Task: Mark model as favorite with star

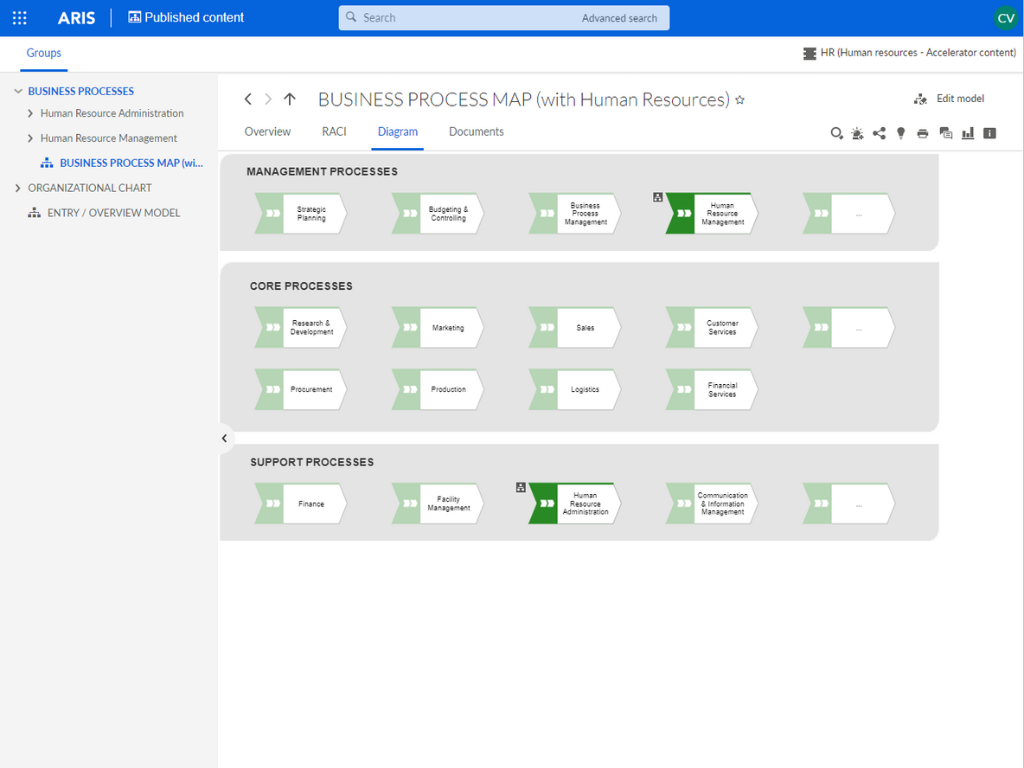Action: tap(739, 100)
